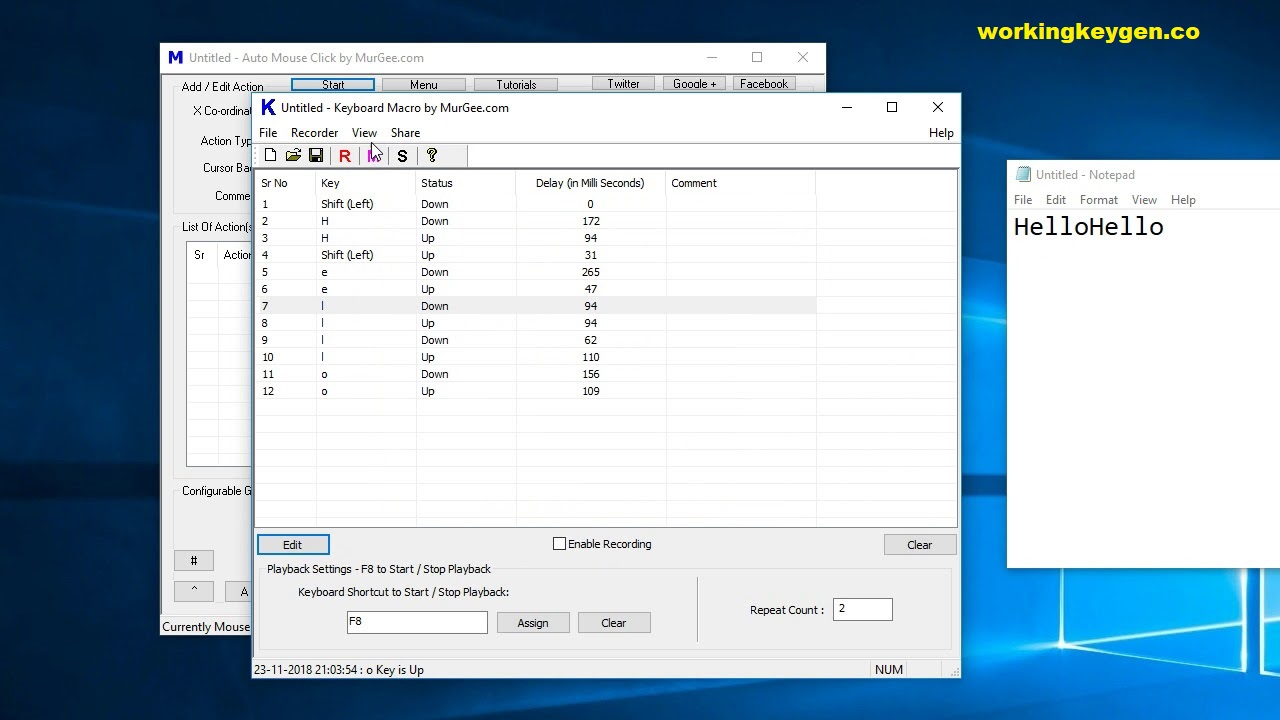Create a new macro file

click(x=270, y=155)
